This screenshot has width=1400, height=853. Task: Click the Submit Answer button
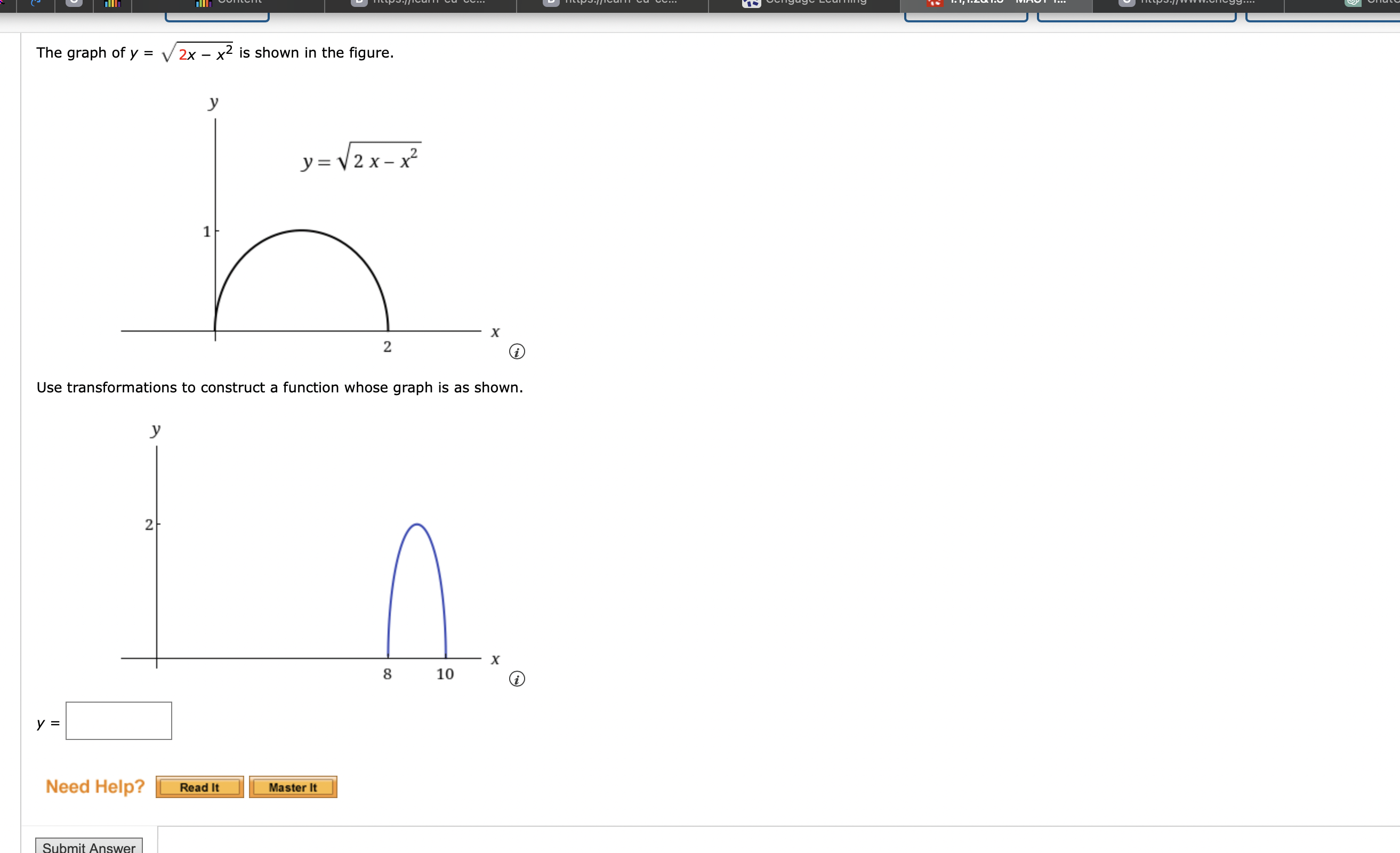point(88,847)
